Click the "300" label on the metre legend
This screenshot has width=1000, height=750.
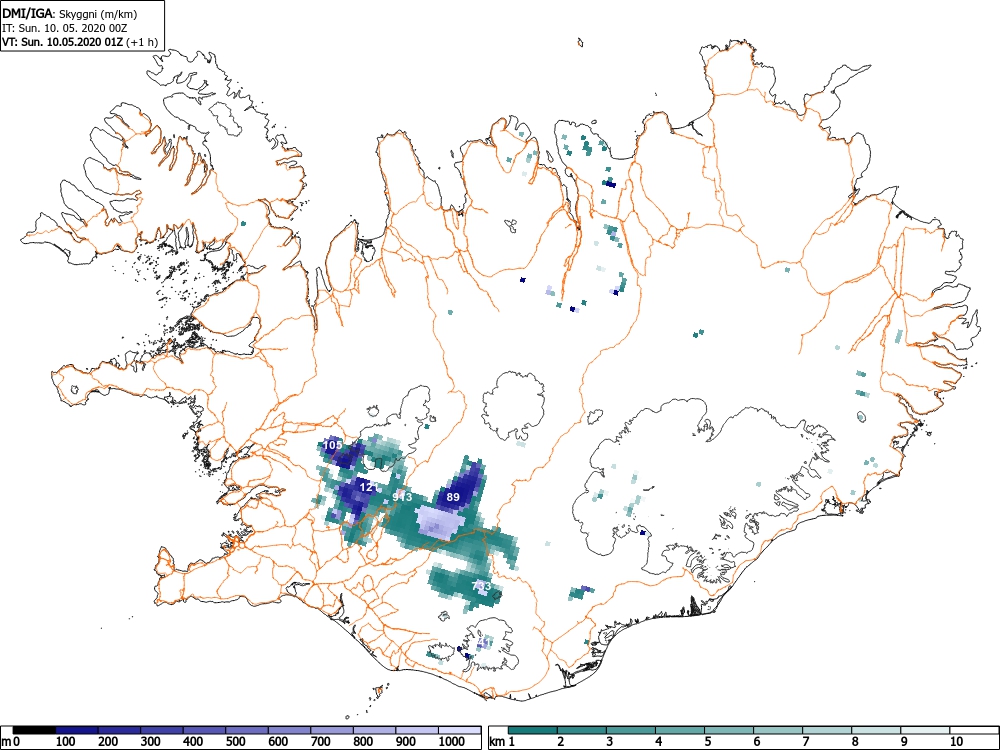tap(151, 742)
